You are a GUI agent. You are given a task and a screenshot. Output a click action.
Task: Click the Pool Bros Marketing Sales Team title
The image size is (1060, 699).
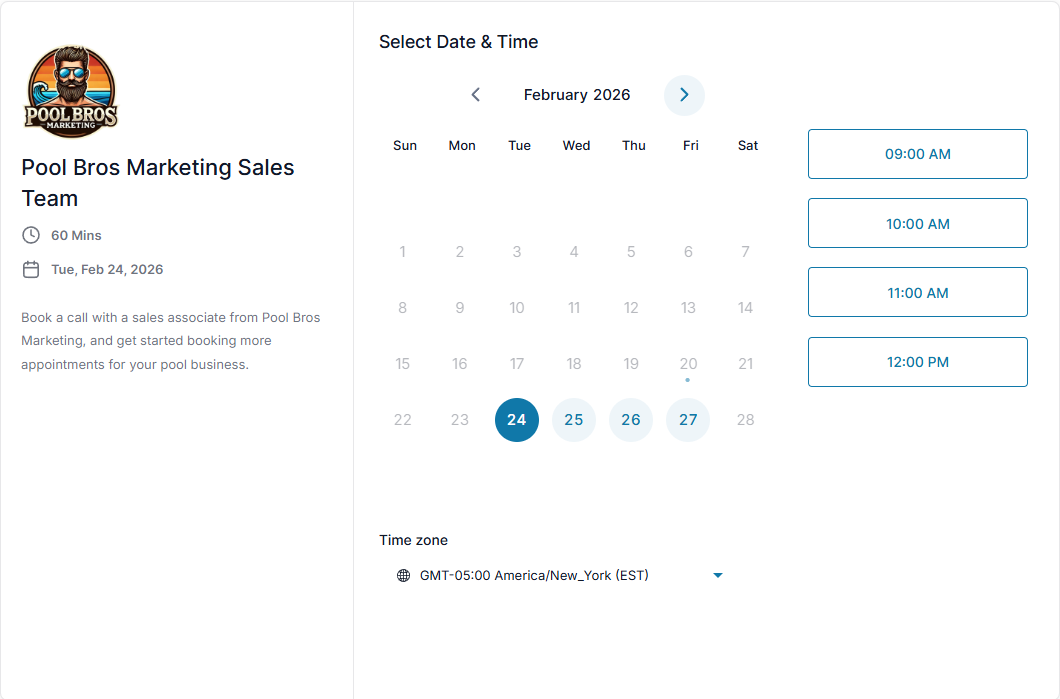coord(158,182)
